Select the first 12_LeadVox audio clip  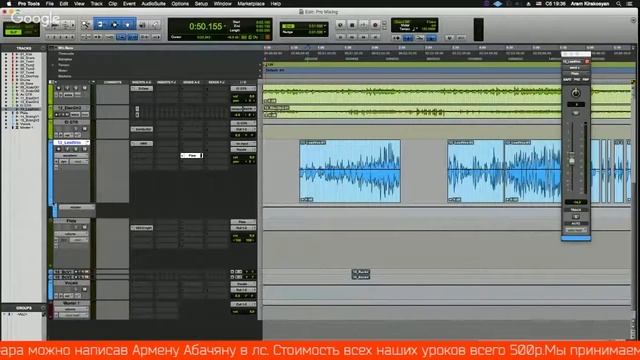[350, 171]
